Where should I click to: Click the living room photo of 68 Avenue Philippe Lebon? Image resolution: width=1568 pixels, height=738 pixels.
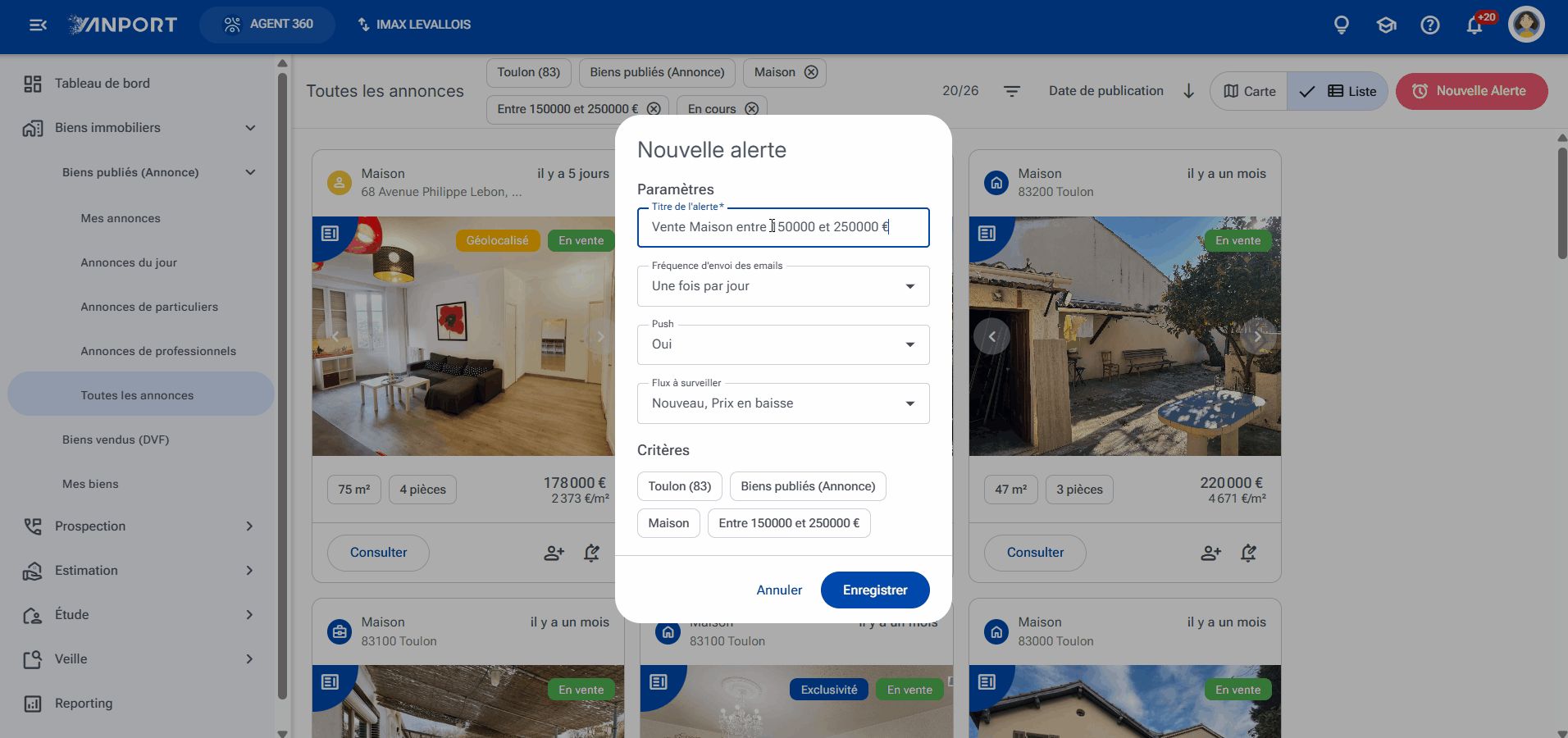pos(463,336)
